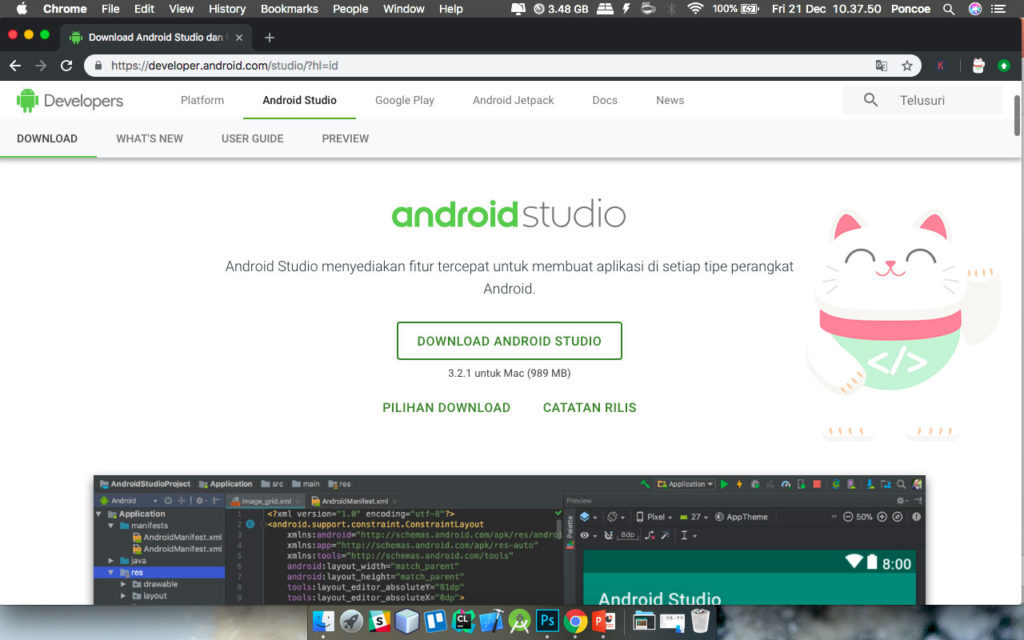Viewport: 1024px width, 640px height.
Task: Select the DOWNLOAD sub-tab
Action: click(x=47, y=138)
